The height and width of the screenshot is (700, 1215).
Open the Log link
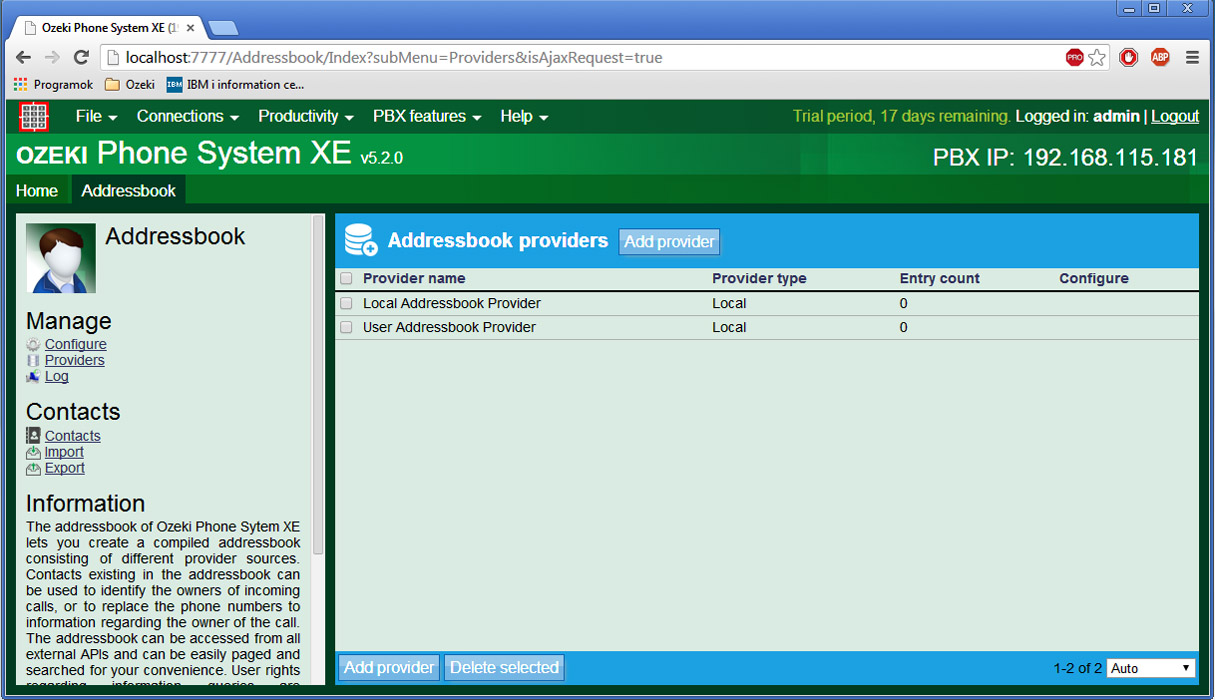pos(57,376)
